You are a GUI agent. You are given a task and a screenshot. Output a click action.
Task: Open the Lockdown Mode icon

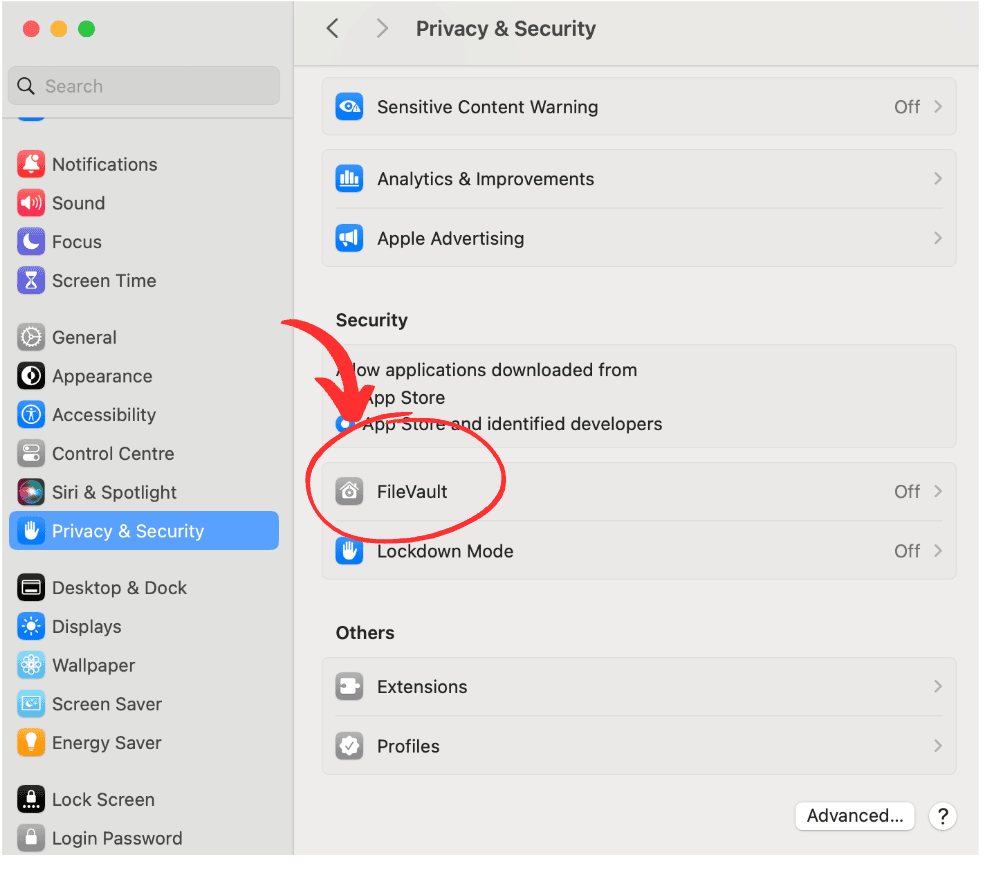coord(349,551)
